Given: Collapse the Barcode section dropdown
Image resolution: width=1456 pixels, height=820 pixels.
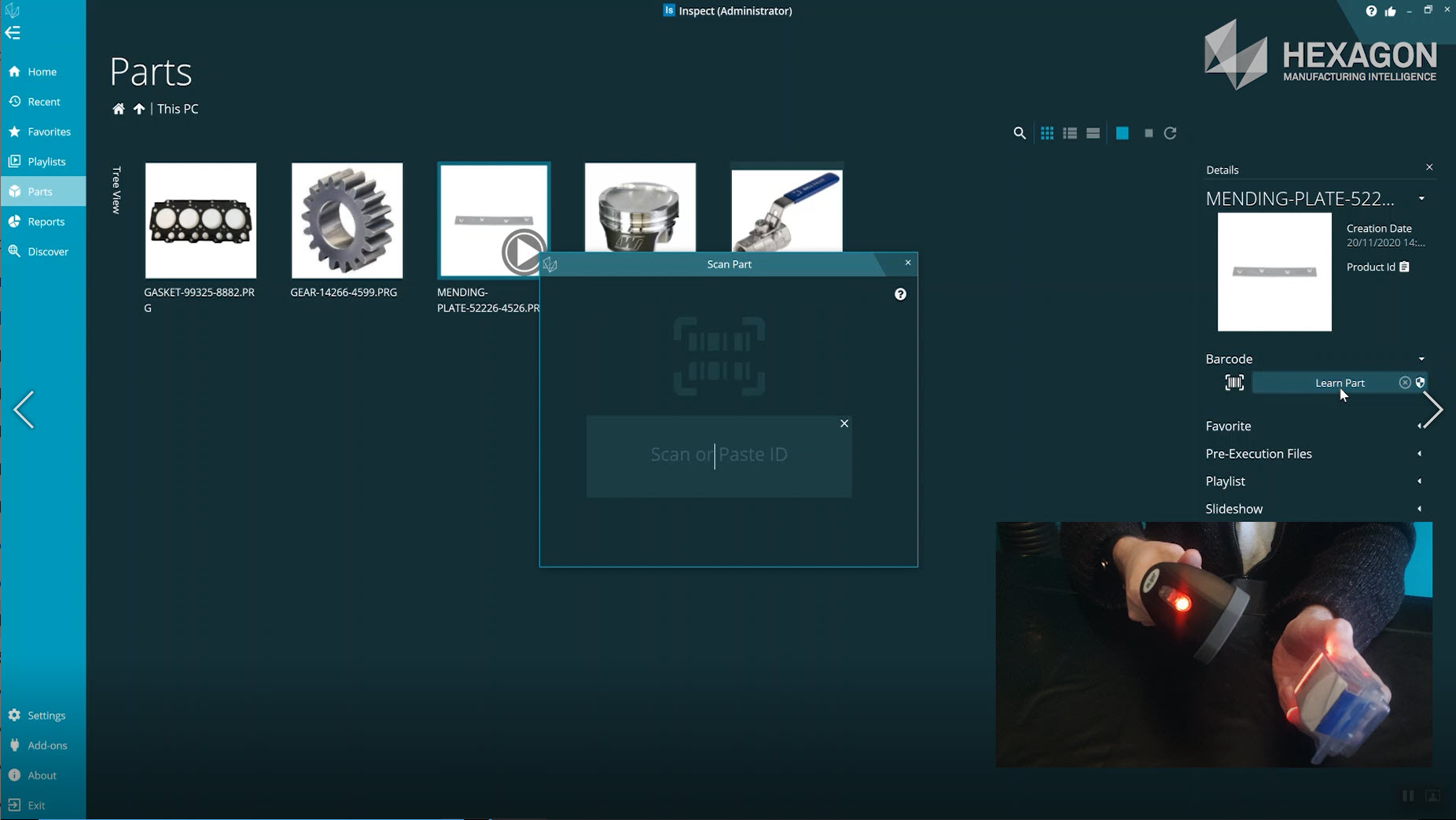Looking at the screenshot, I should (1421, 359).
